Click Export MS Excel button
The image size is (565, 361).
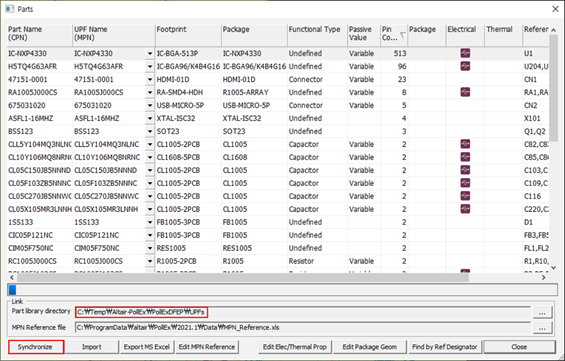(147, 347)
